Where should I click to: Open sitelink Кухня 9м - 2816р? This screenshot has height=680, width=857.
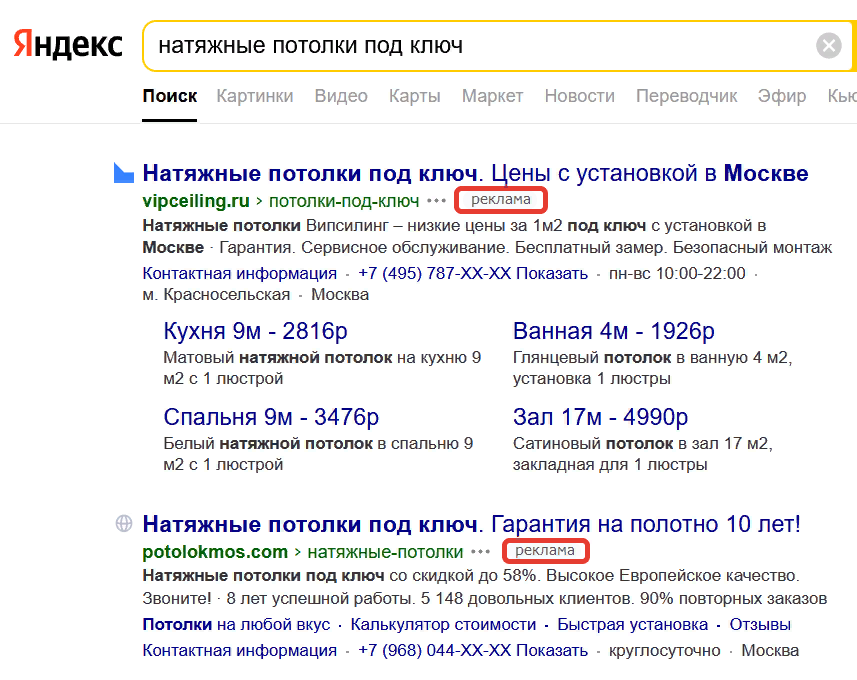point(255,331)
